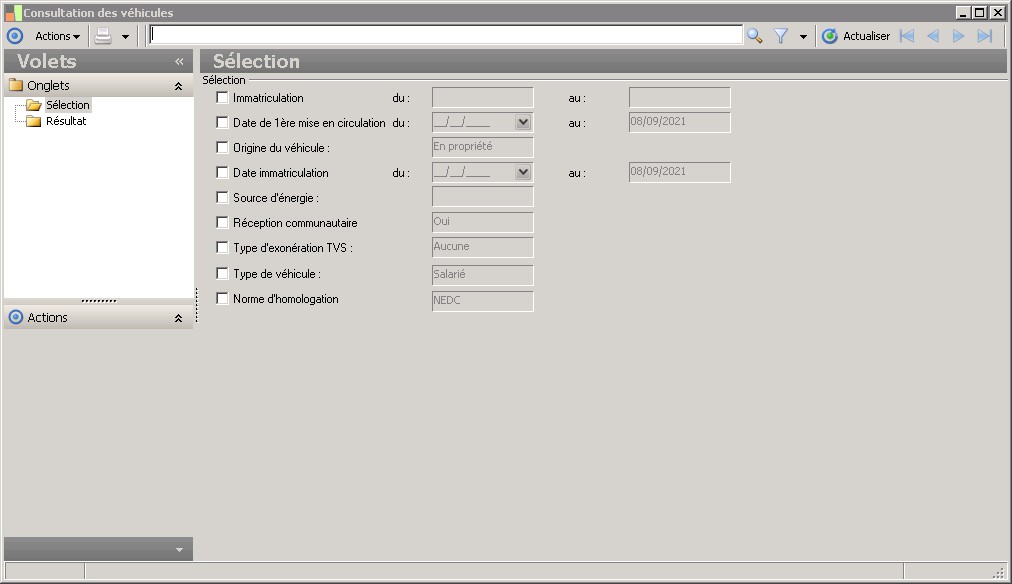Enable Date immatriculation checkbox
The height and width of the screenshot is (584, 1012).
[x=222, y=172]
